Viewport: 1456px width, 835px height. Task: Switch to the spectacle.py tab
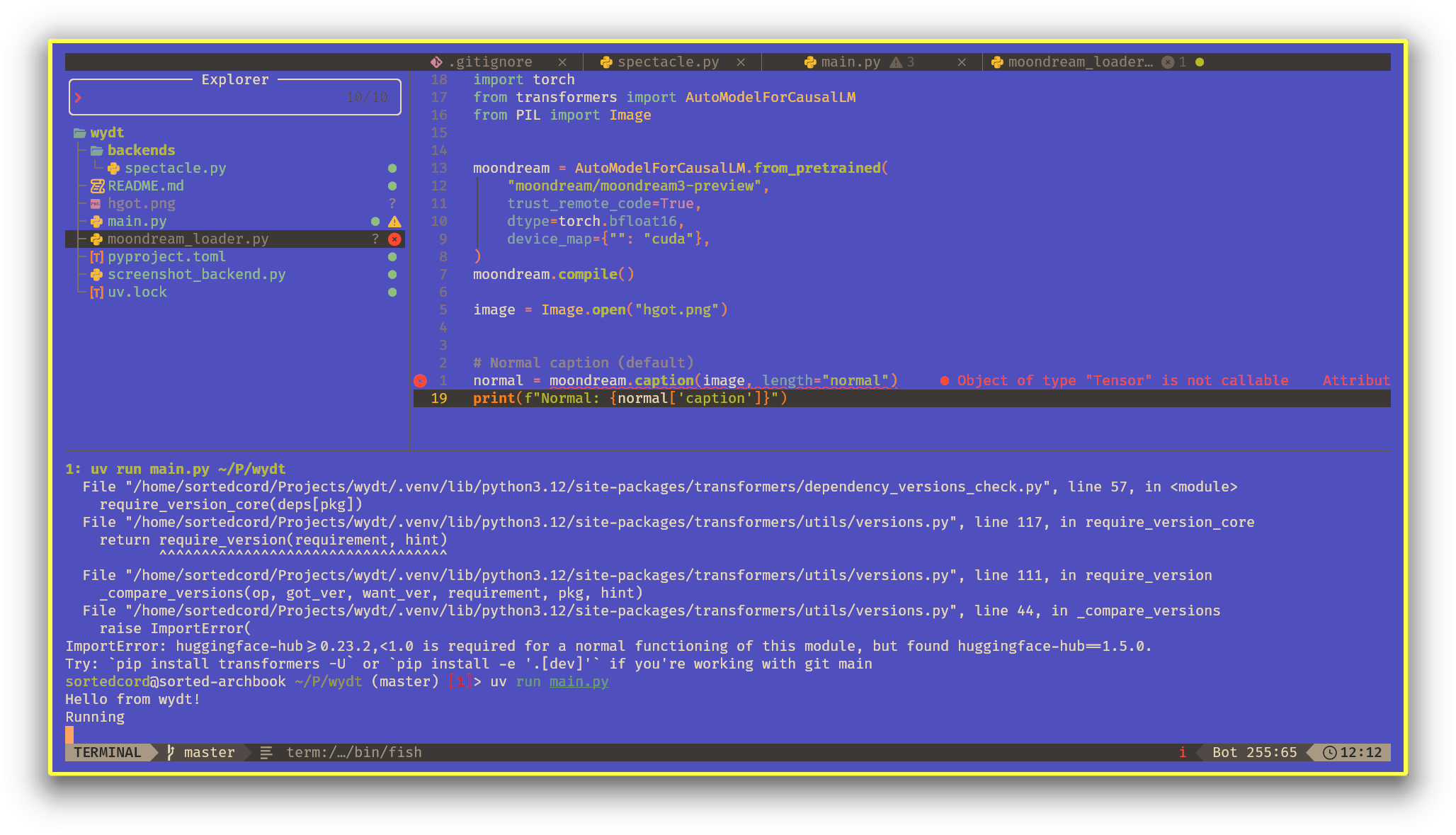pos(667,62)
